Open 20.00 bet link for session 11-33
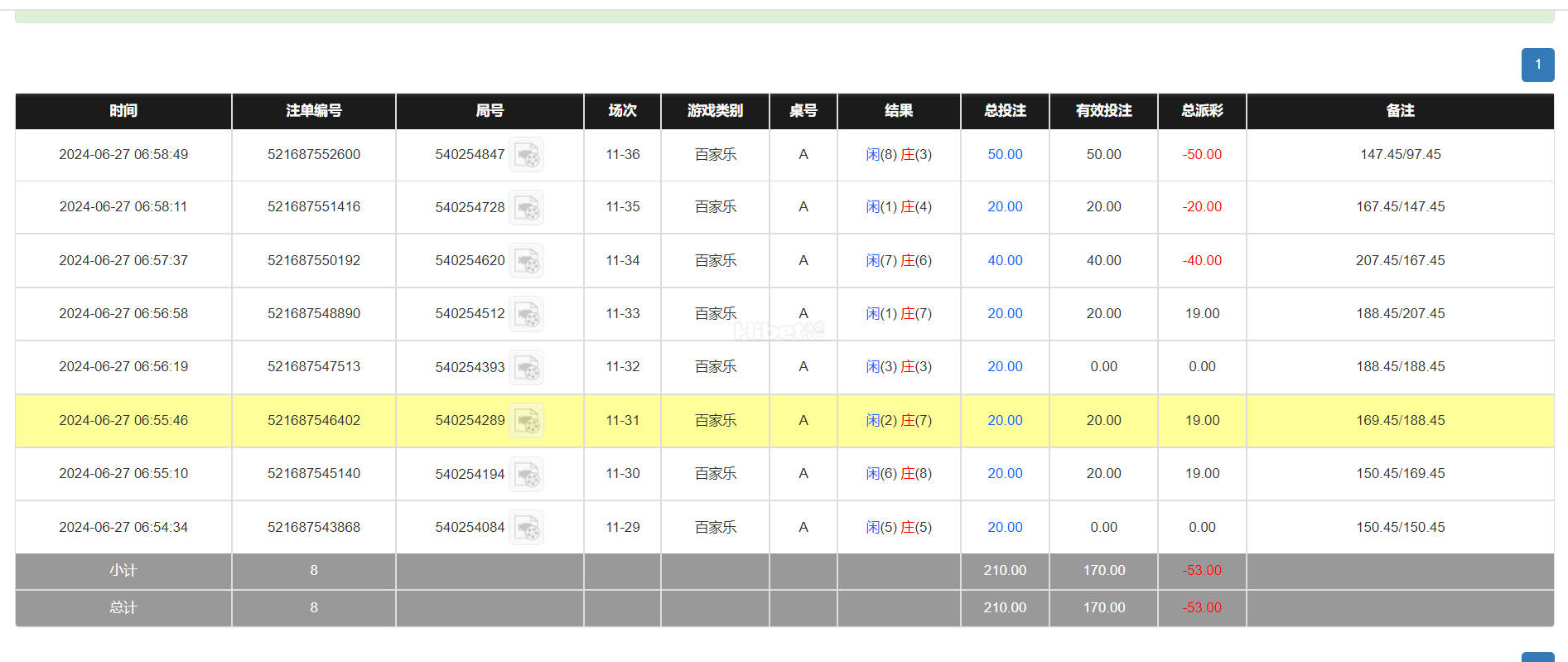 [x=1005, y=313]
